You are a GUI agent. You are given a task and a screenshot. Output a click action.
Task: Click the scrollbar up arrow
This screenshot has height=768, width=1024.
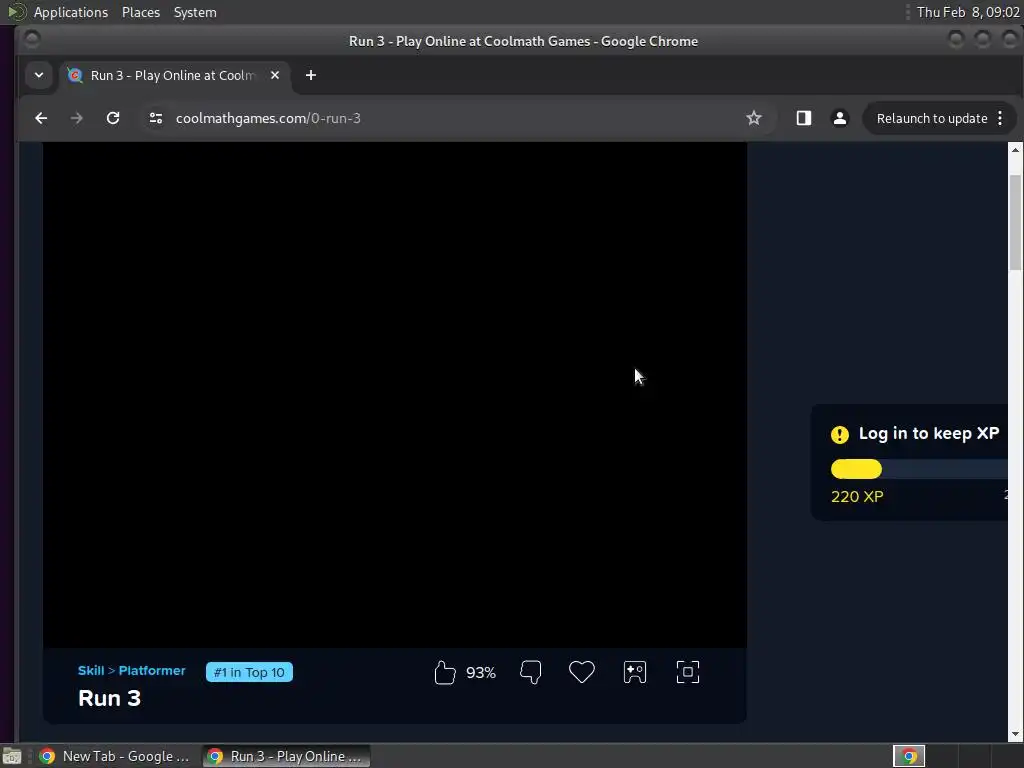[x=1015, y=150]
